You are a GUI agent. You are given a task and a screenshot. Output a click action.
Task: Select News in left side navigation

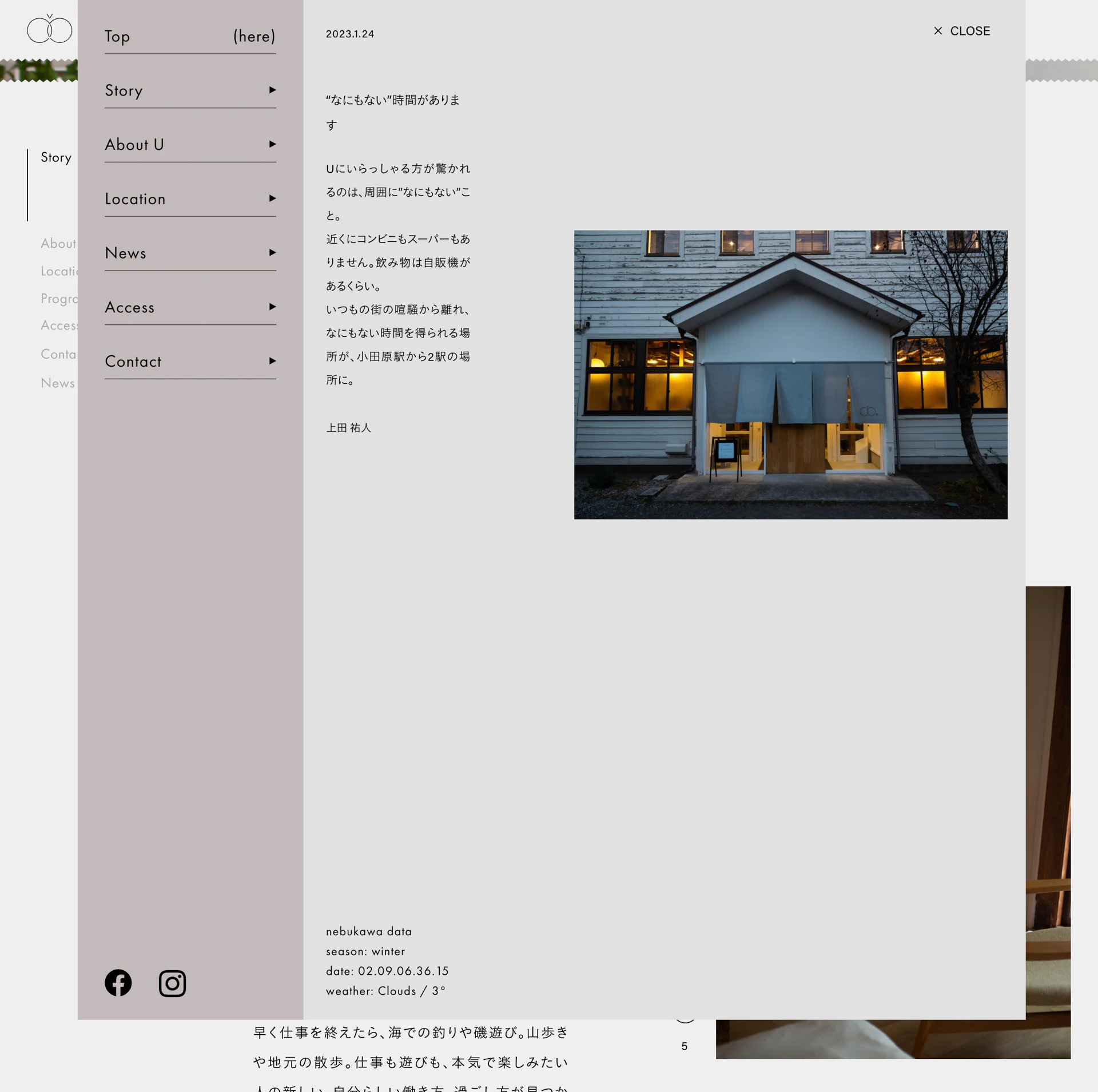click(58, 383)
